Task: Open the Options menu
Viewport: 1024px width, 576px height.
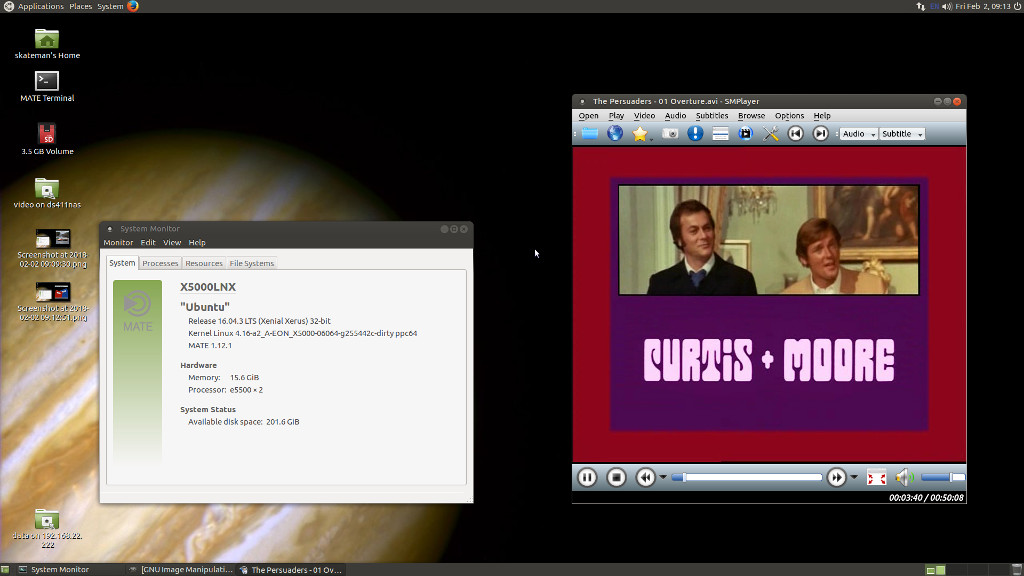Action: [x=789, y=116]
